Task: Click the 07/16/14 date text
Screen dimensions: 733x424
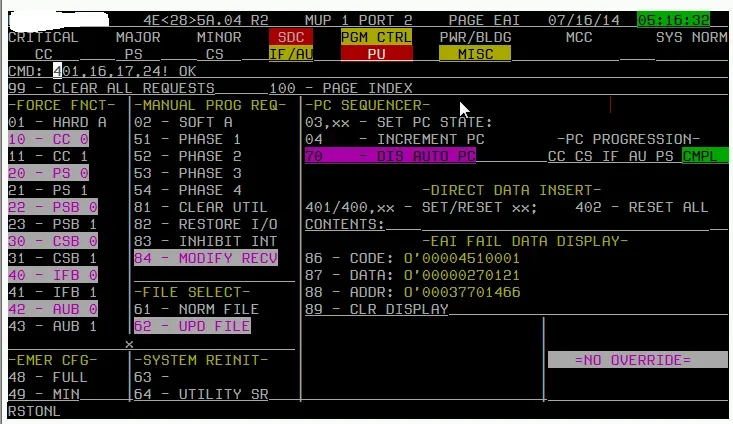Action: point(583,20)
